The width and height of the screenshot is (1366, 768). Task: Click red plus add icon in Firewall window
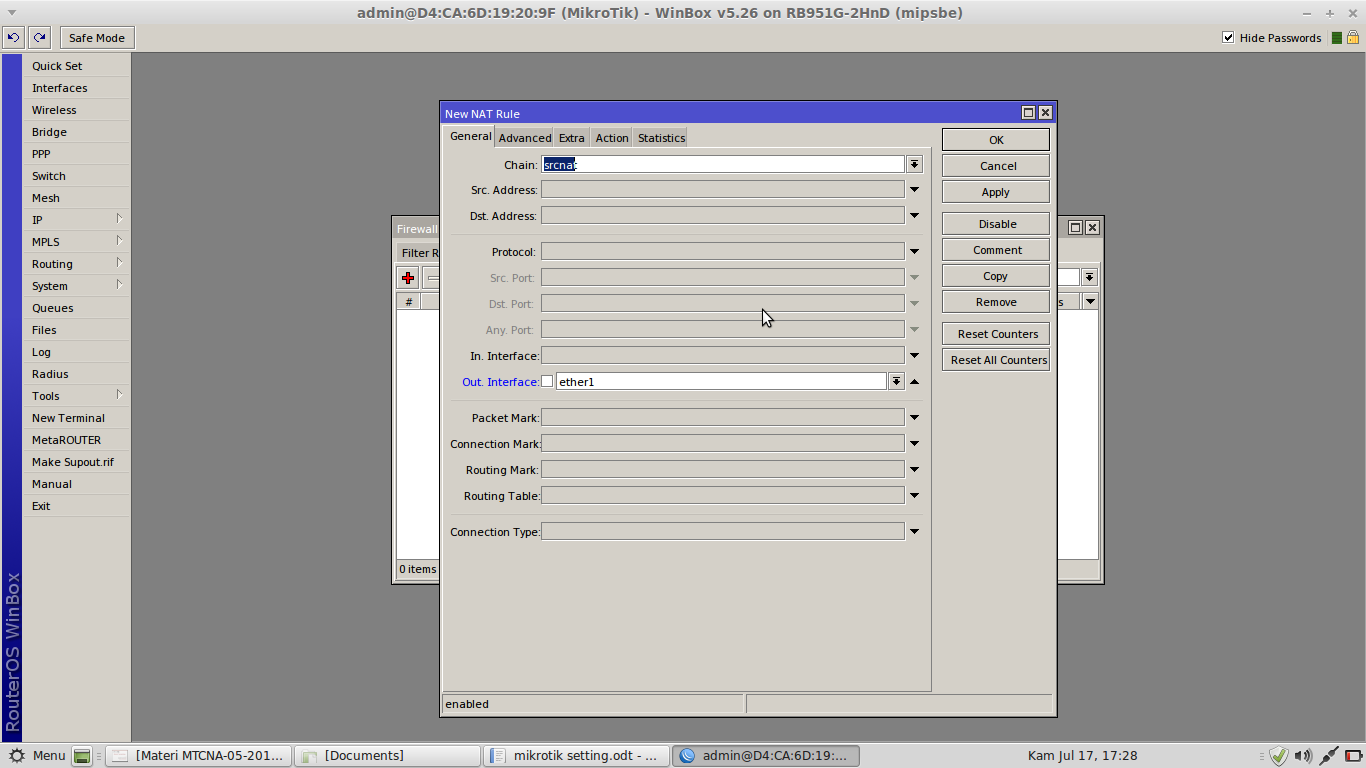[x=408, y=278]
